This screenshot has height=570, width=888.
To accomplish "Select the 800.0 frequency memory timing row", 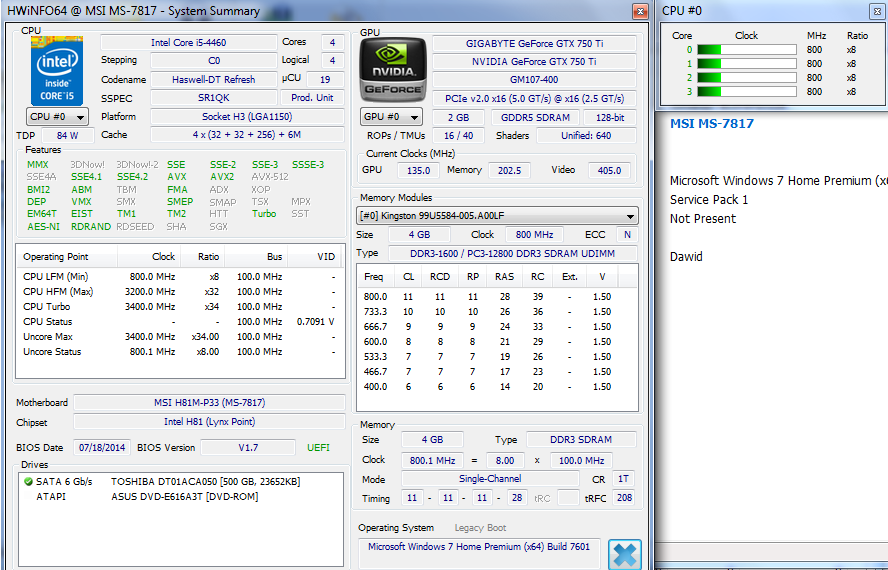I will pyautogui.click(x=497, y=297).
